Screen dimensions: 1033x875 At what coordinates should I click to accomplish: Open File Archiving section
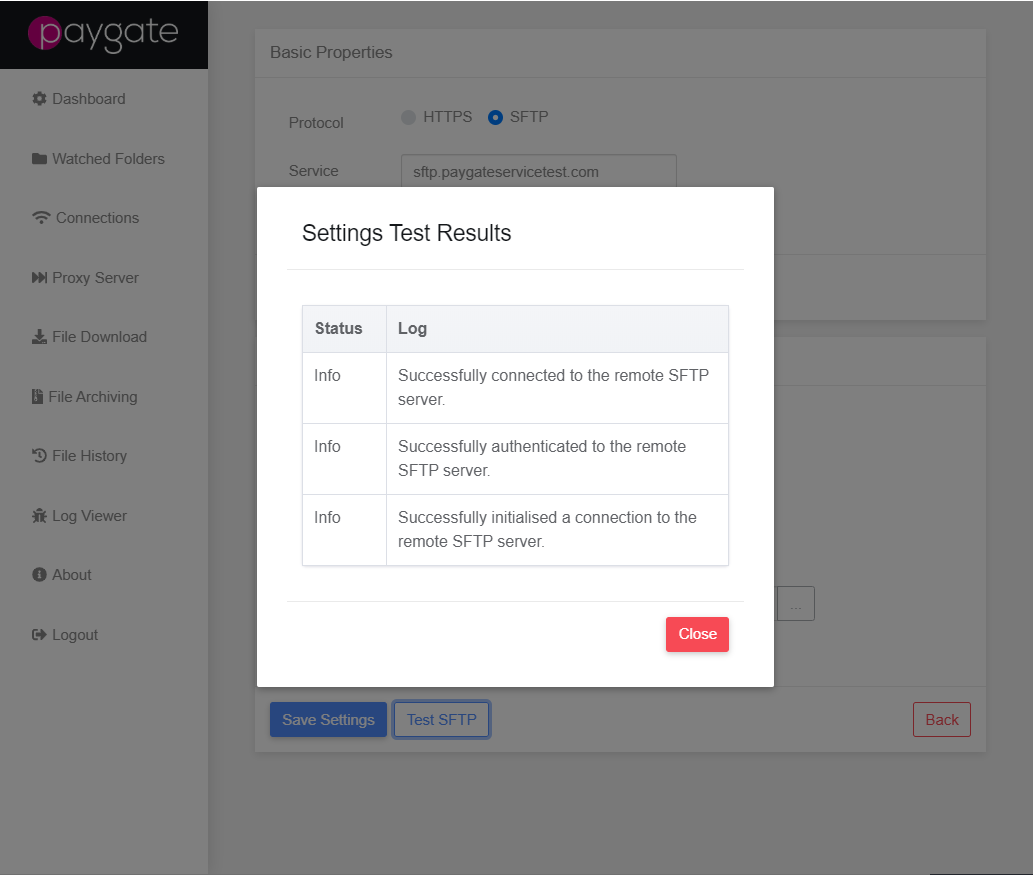click(x=85, y=397)
